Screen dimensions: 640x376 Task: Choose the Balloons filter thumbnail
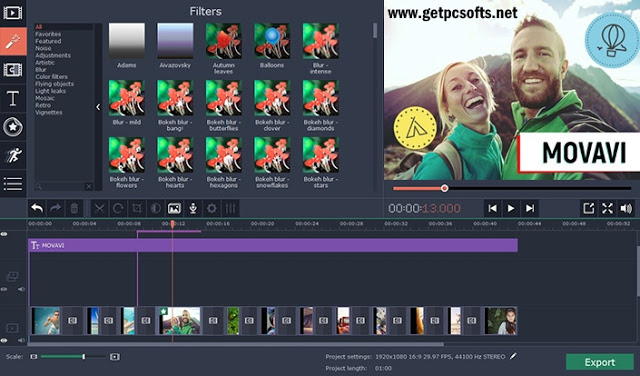tap(272, 41)
